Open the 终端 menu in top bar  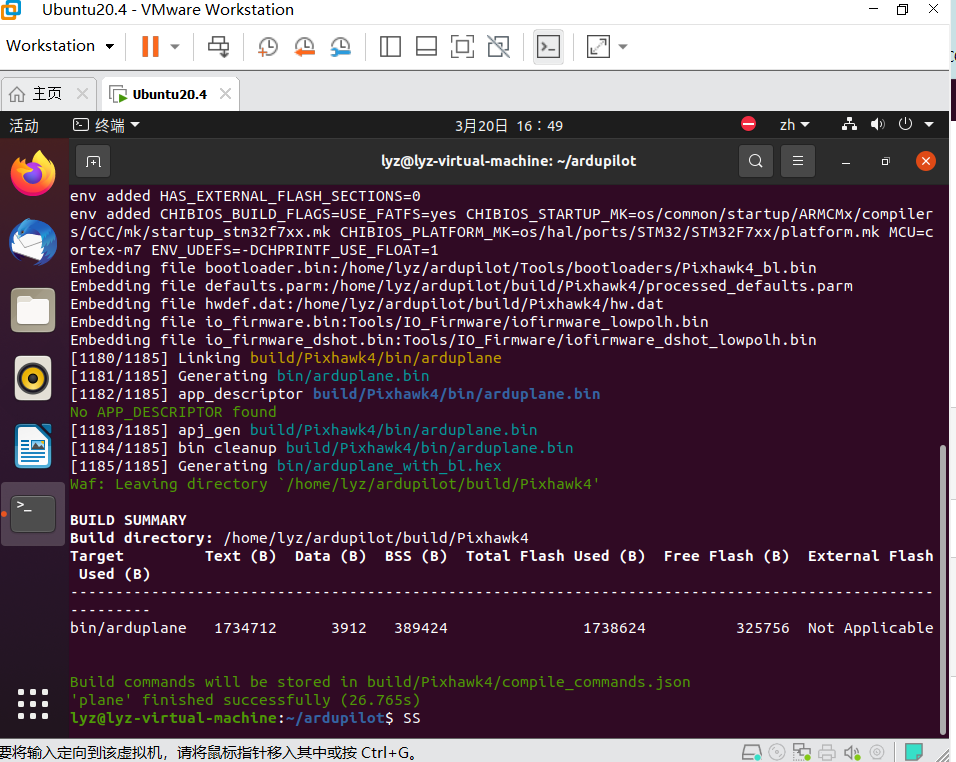pos(109,125)
